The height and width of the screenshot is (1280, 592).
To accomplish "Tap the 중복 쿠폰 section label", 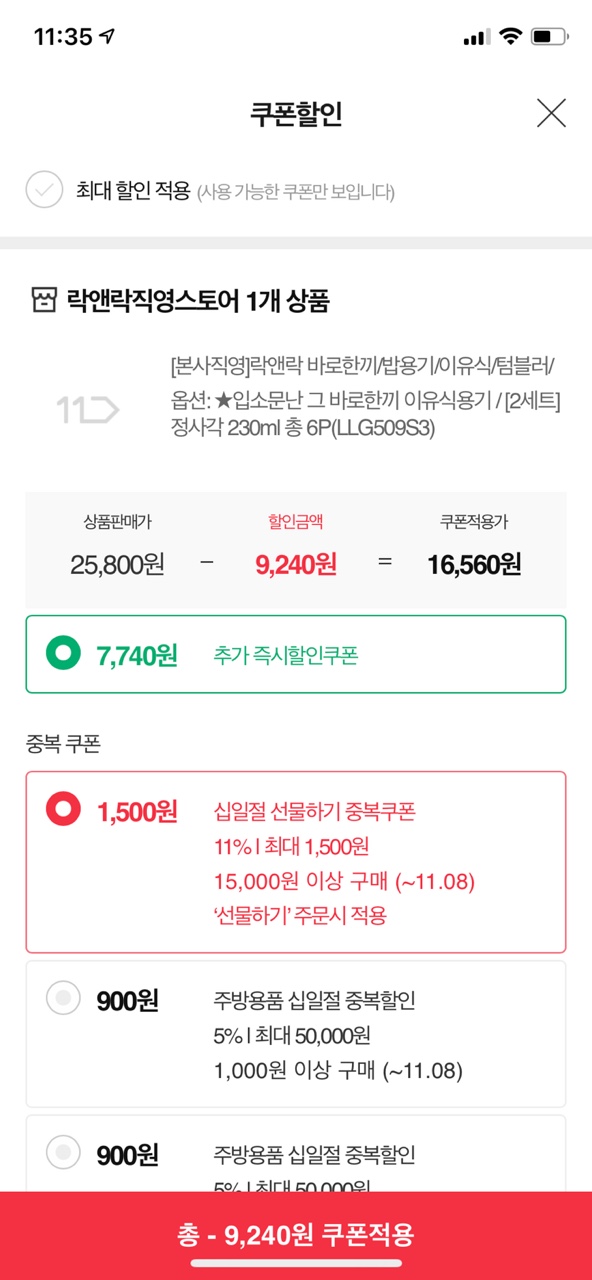I will pyautogui.click(x=63, y=744).
